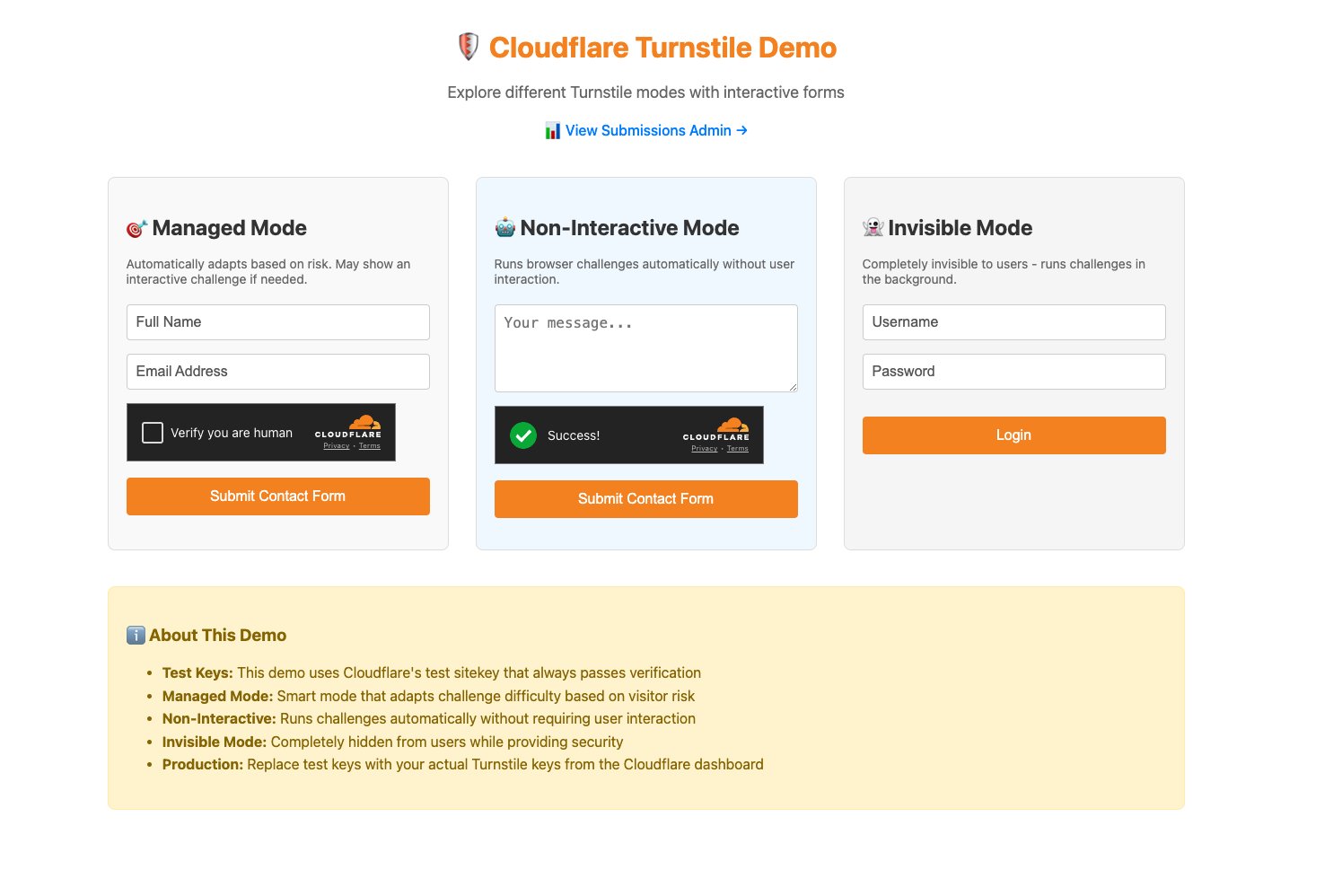Focus the Email Address input field
1342x896 pixels.
point(278,372)
